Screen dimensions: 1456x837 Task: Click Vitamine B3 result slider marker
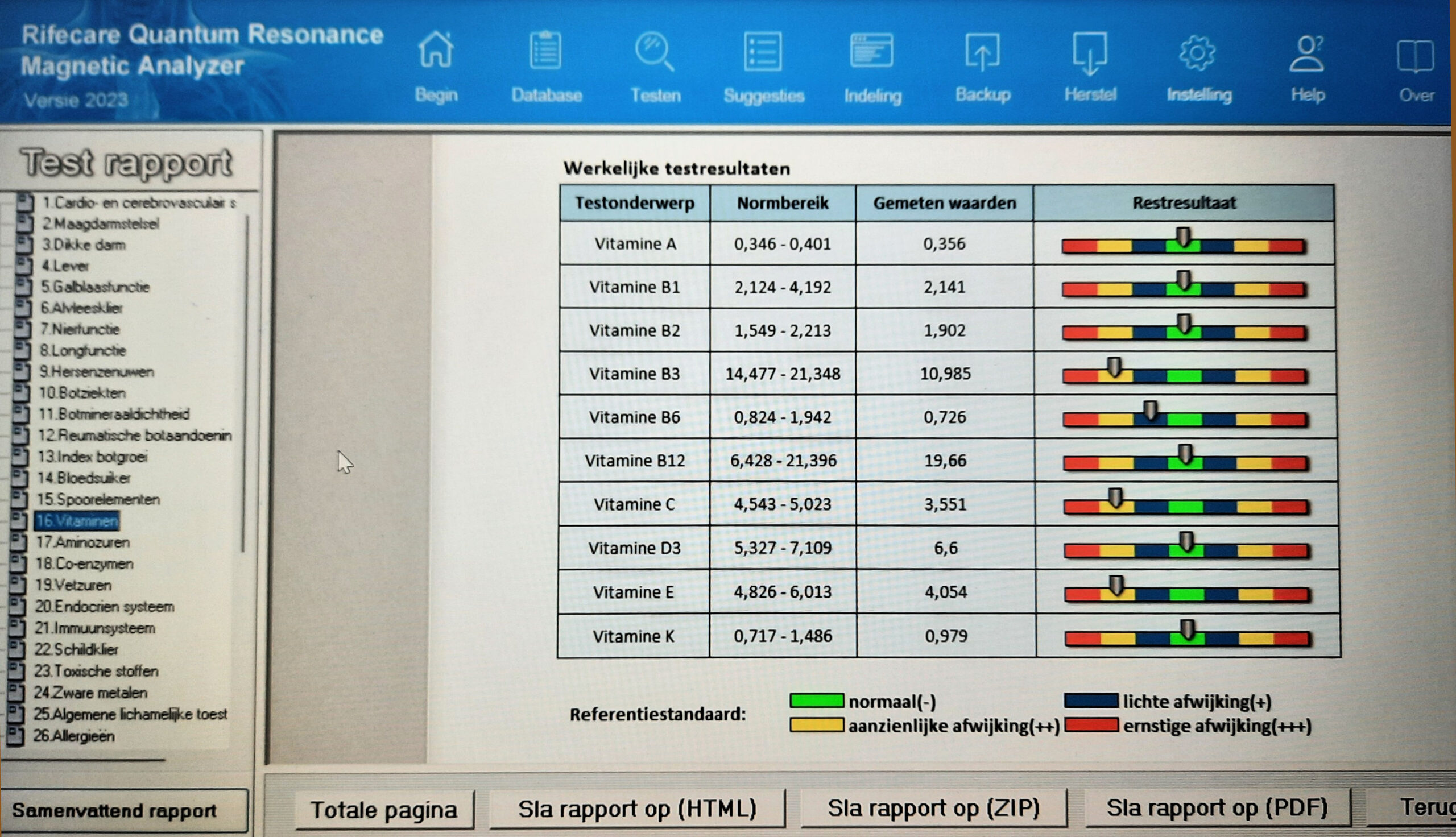point(1114,367)
